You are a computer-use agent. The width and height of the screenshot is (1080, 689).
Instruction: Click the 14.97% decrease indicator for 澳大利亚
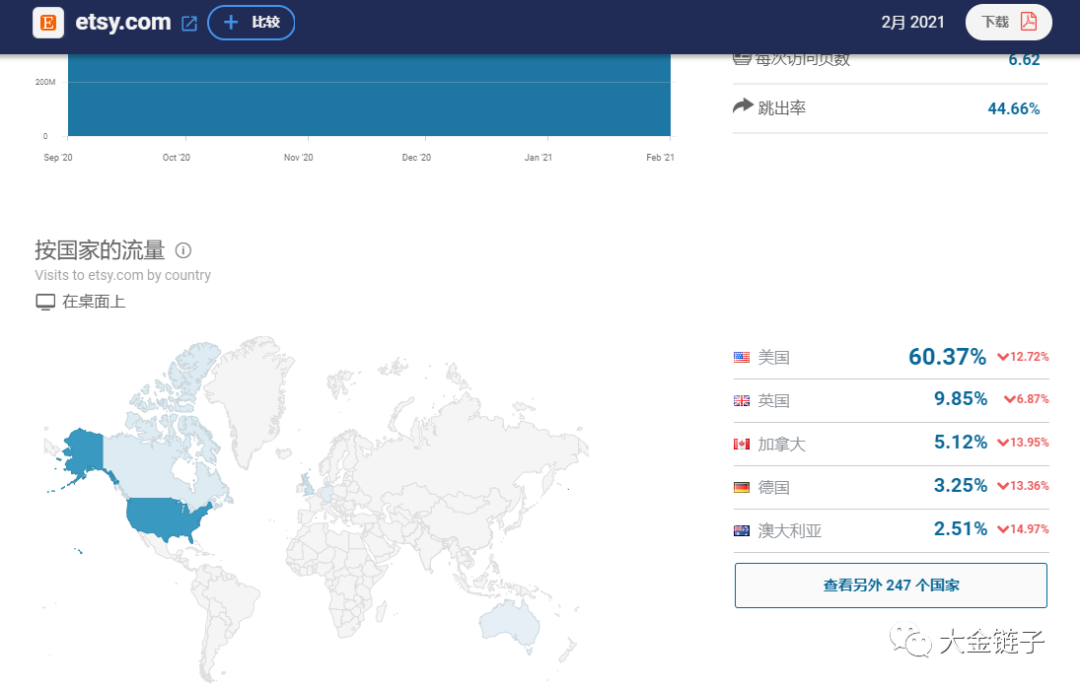pos(1023,529)
